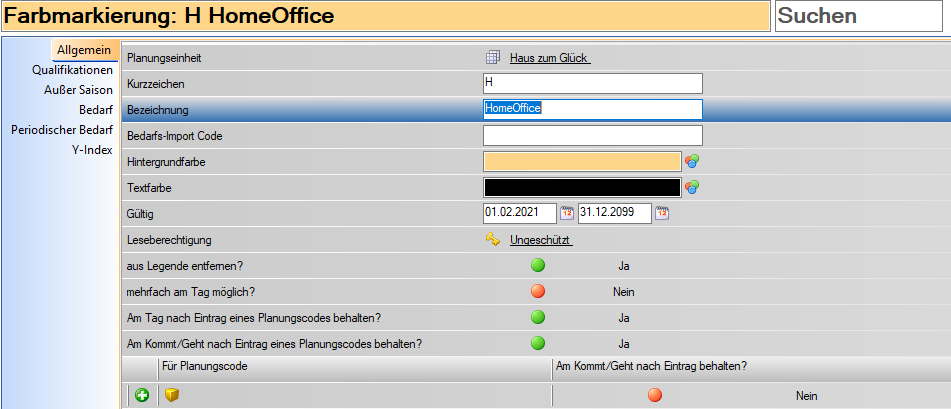The image size is (951, 409).
Task: Open 'Haus zum Glück' link
Action: [550, 58]
